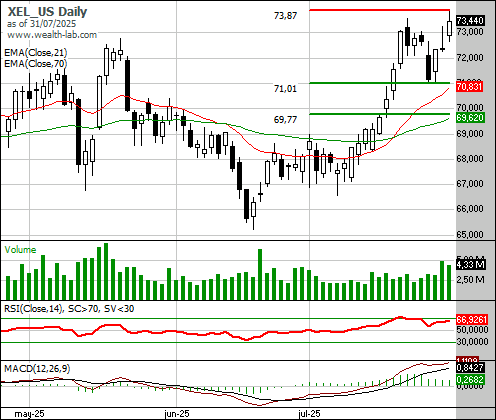
Task: Click the 72,000 price axis label
Action: pos(470,58)
